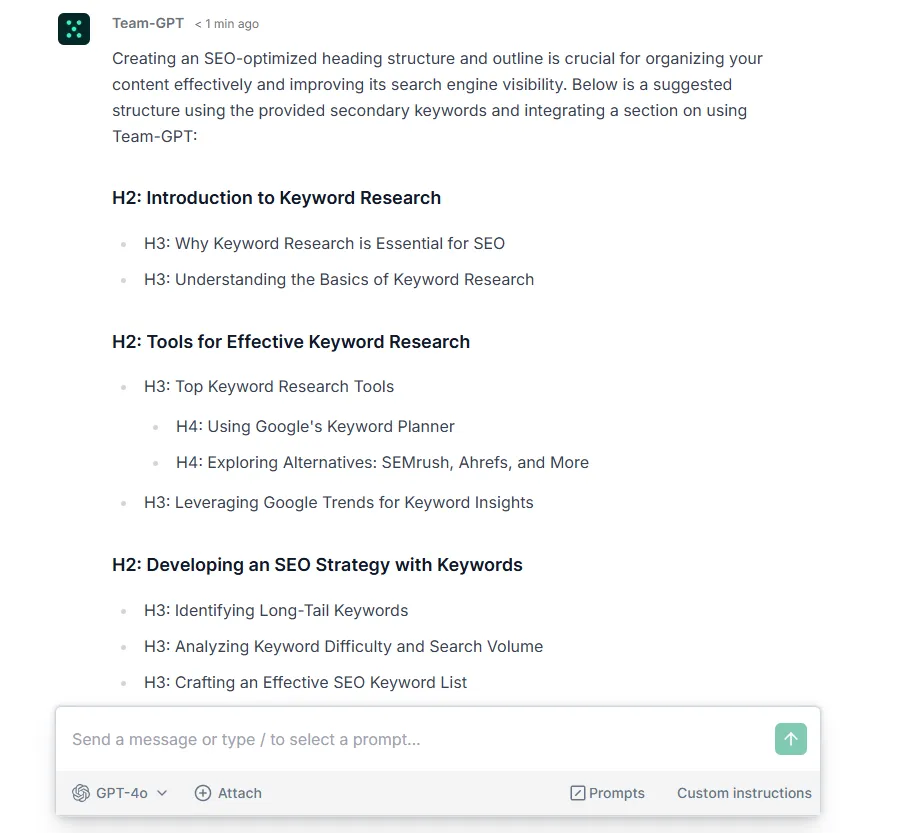Expand the GPT-4o model dropdown chevron
This screenshot has height=833, width=898.
(x=162, y=793)
